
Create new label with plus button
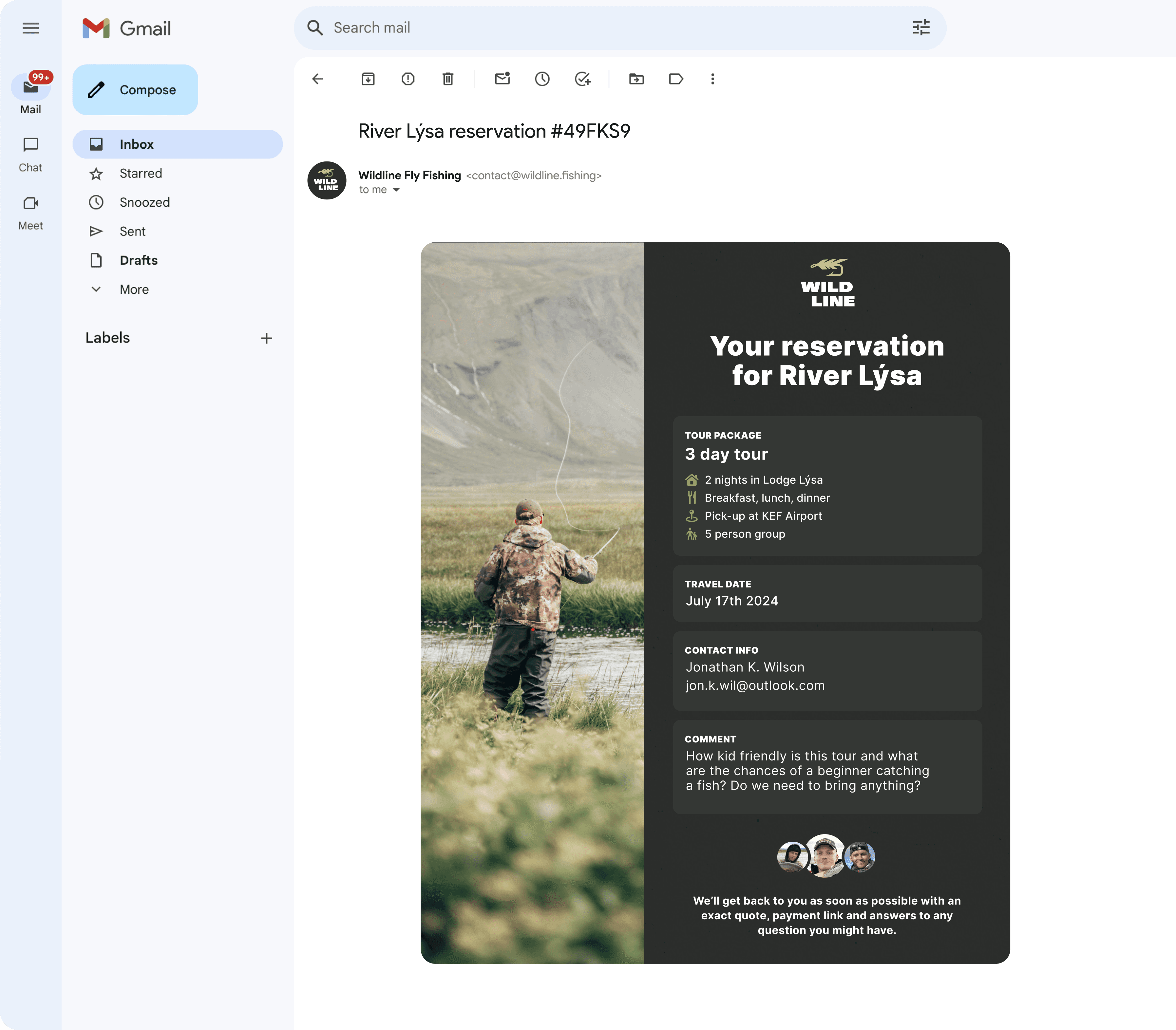pos(266,338)
